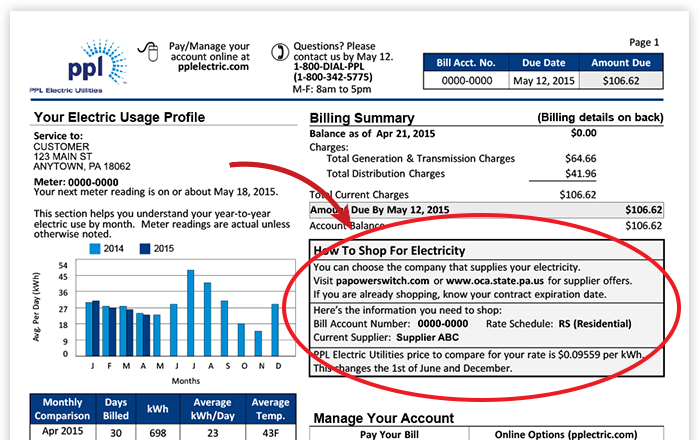
Task: Click the Manage Your Account heading
Action: [x=383, y=418]
